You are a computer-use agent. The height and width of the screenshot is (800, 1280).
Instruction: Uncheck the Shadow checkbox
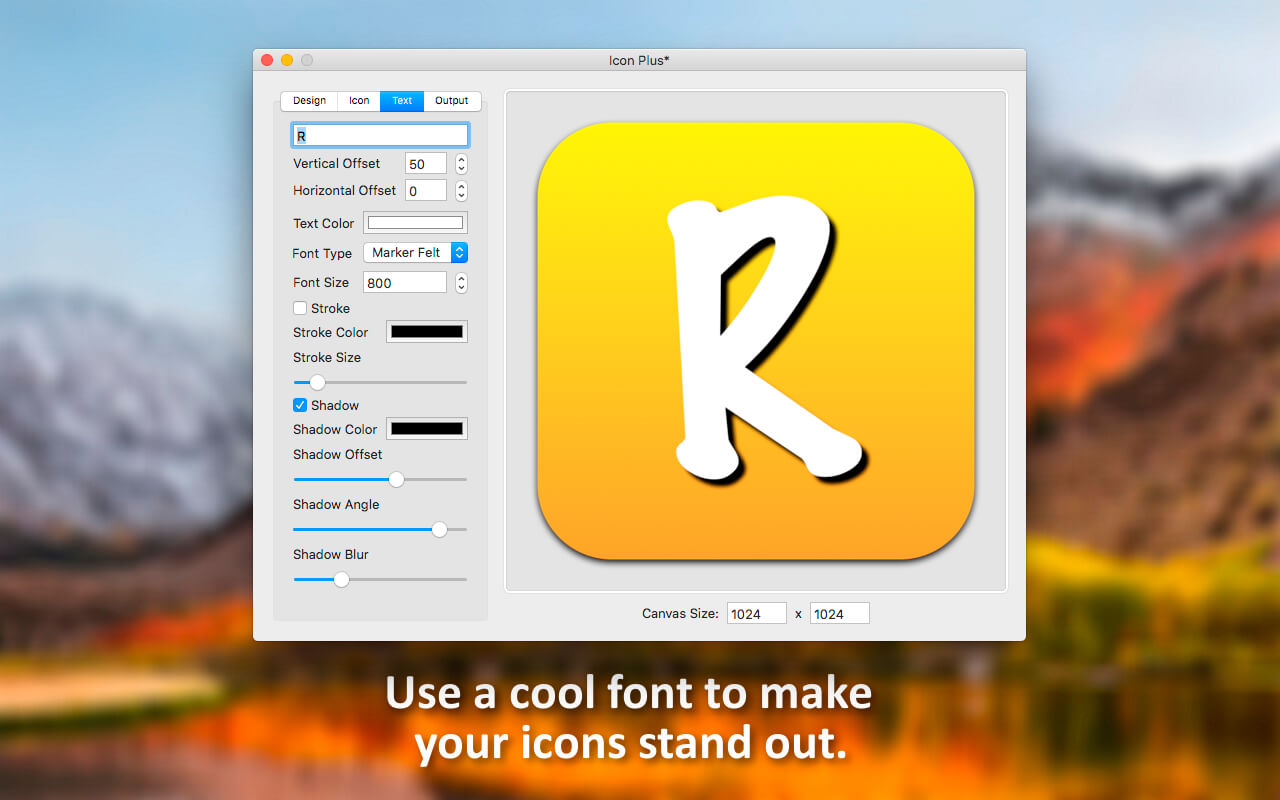pyautogui.click(x=300, y=405)
